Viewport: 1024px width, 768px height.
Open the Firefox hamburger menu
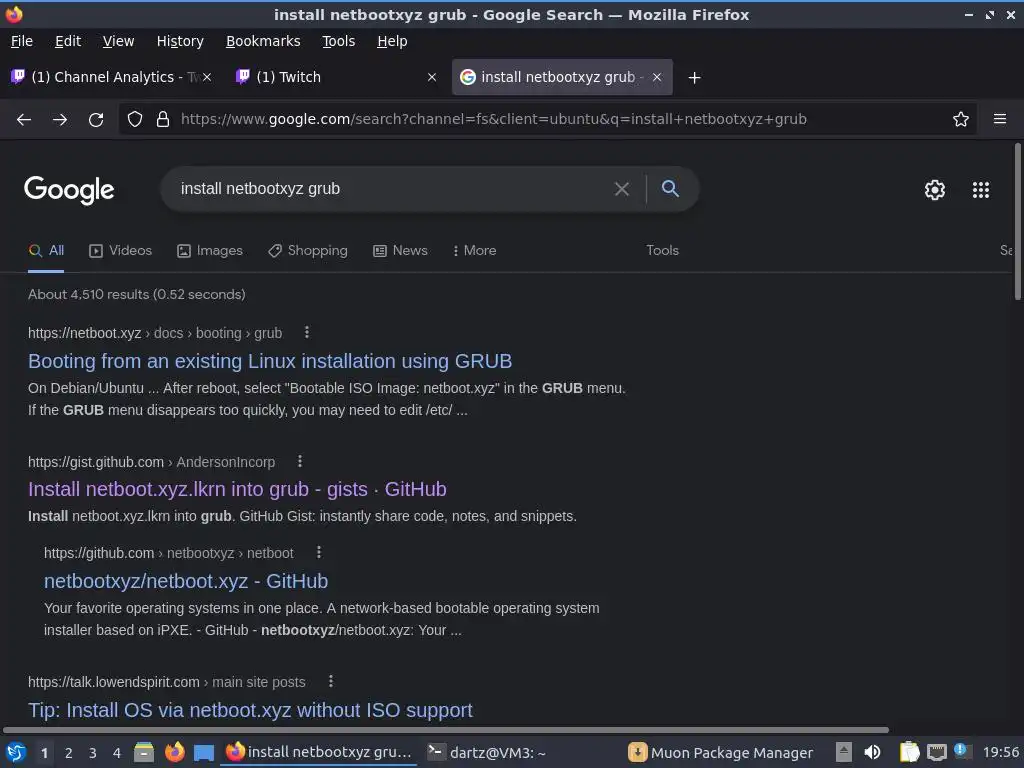pyautogui.click(x=1000, y=119)
